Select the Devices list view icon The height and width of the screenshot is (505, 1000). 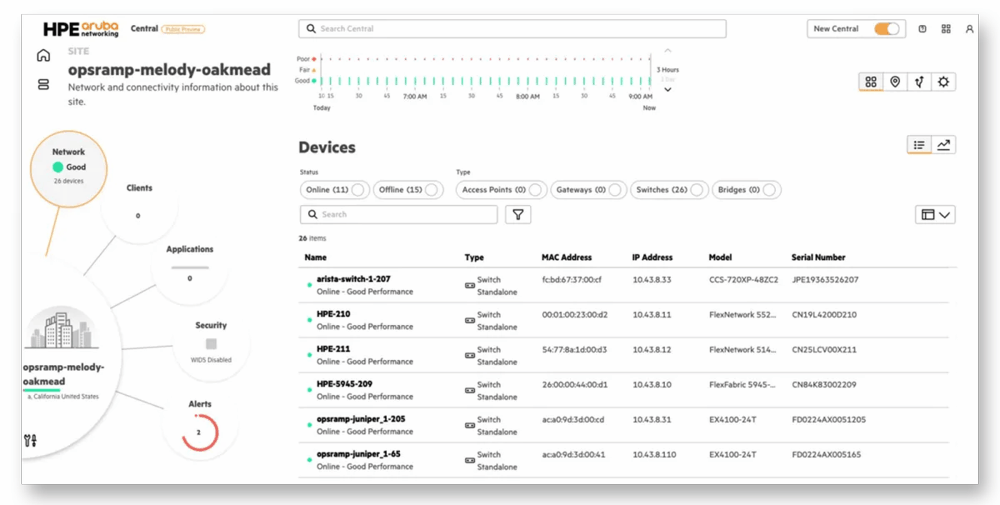click(x=919, y=145)
